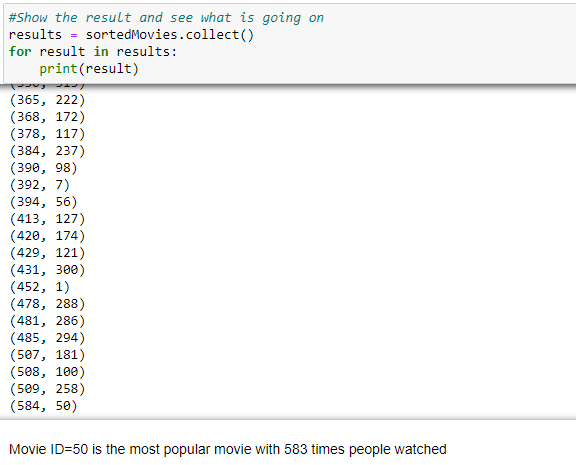Click the code line 'results = sortedMovies.collect()'
576x465 pixels.
point(131,35)
